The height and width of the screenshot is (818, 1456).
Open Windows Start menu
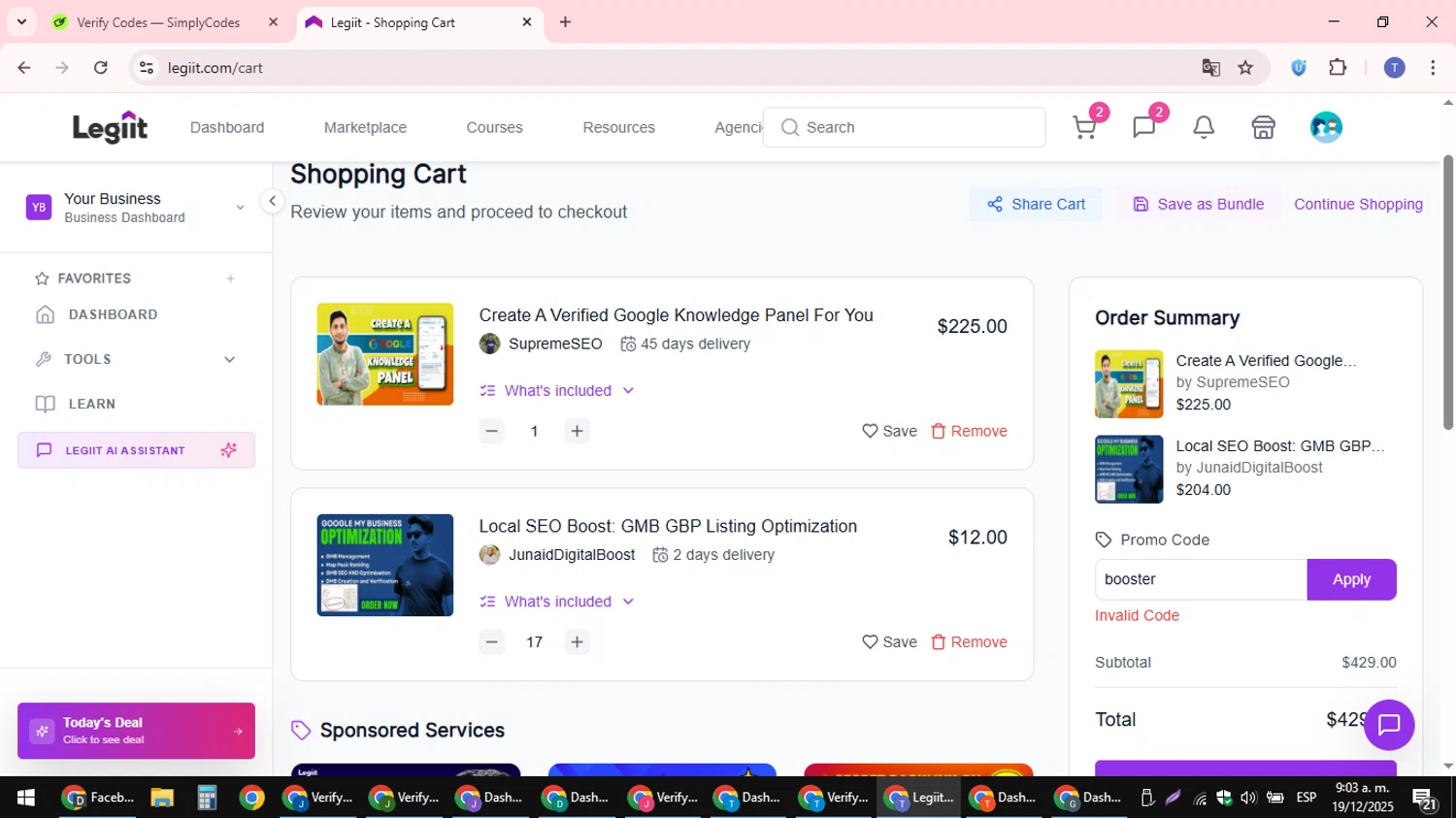pos(26,798)
